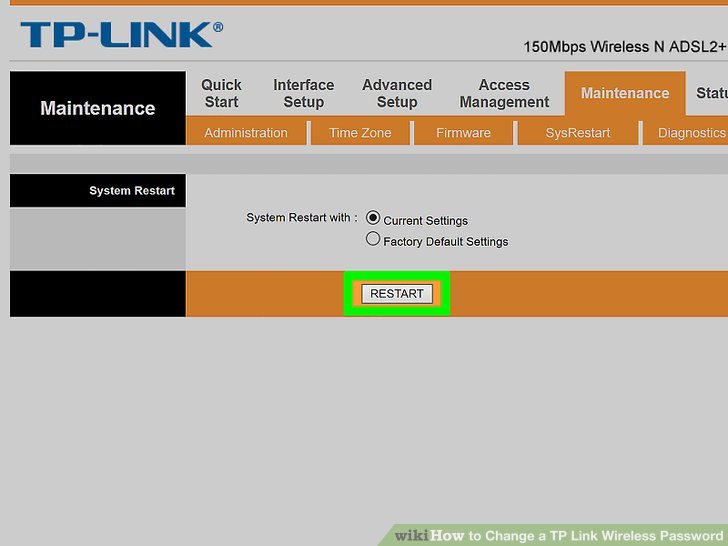Open the Quick Start tab
This screenshot has height=546, width=728.
pyautogui.click(x=221, y=93)
